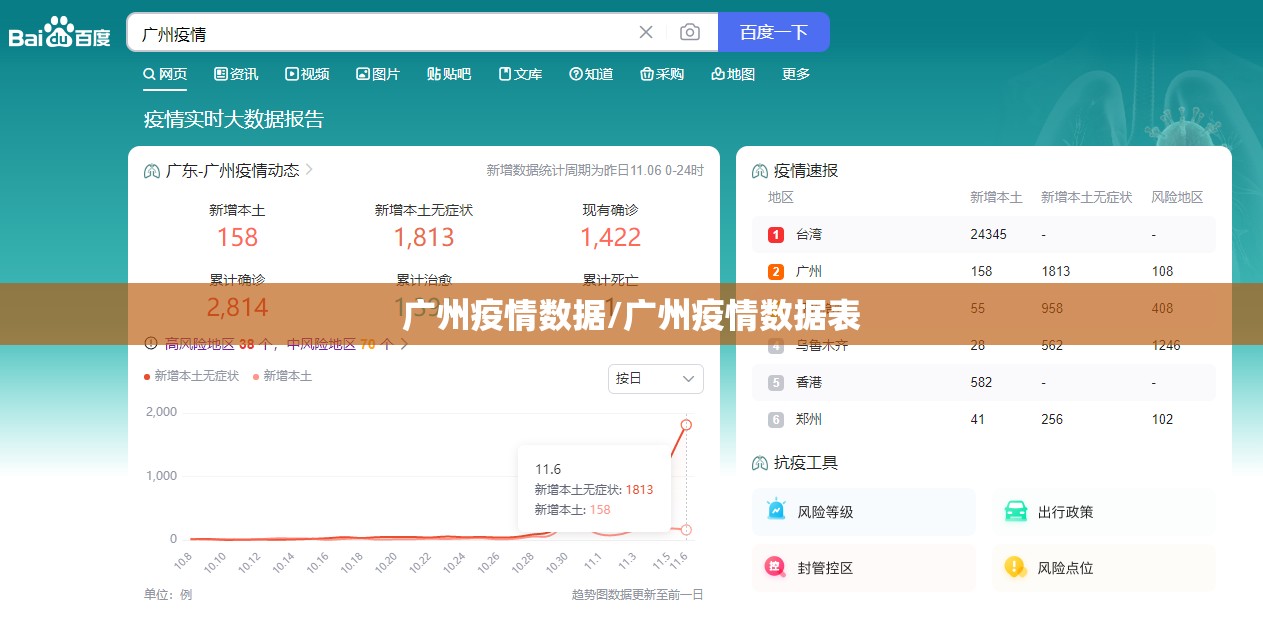Switch to the 资讯 tab
Image resolution: width=1263 pixels, height=629 pixels.
tap(236, 74)
